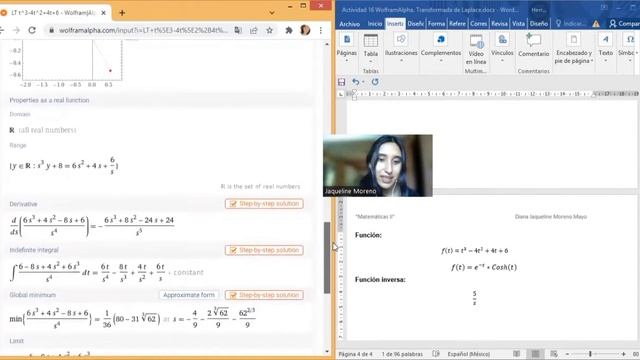Viewport: 640px width, 360px height.
Task: Switch to Read Mode view icon
Action: tap(516, 354)
